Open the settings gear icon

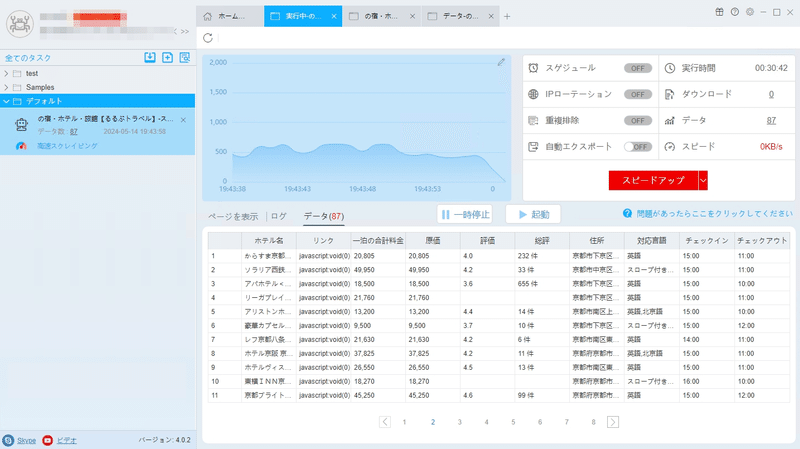tap(750, 12)
